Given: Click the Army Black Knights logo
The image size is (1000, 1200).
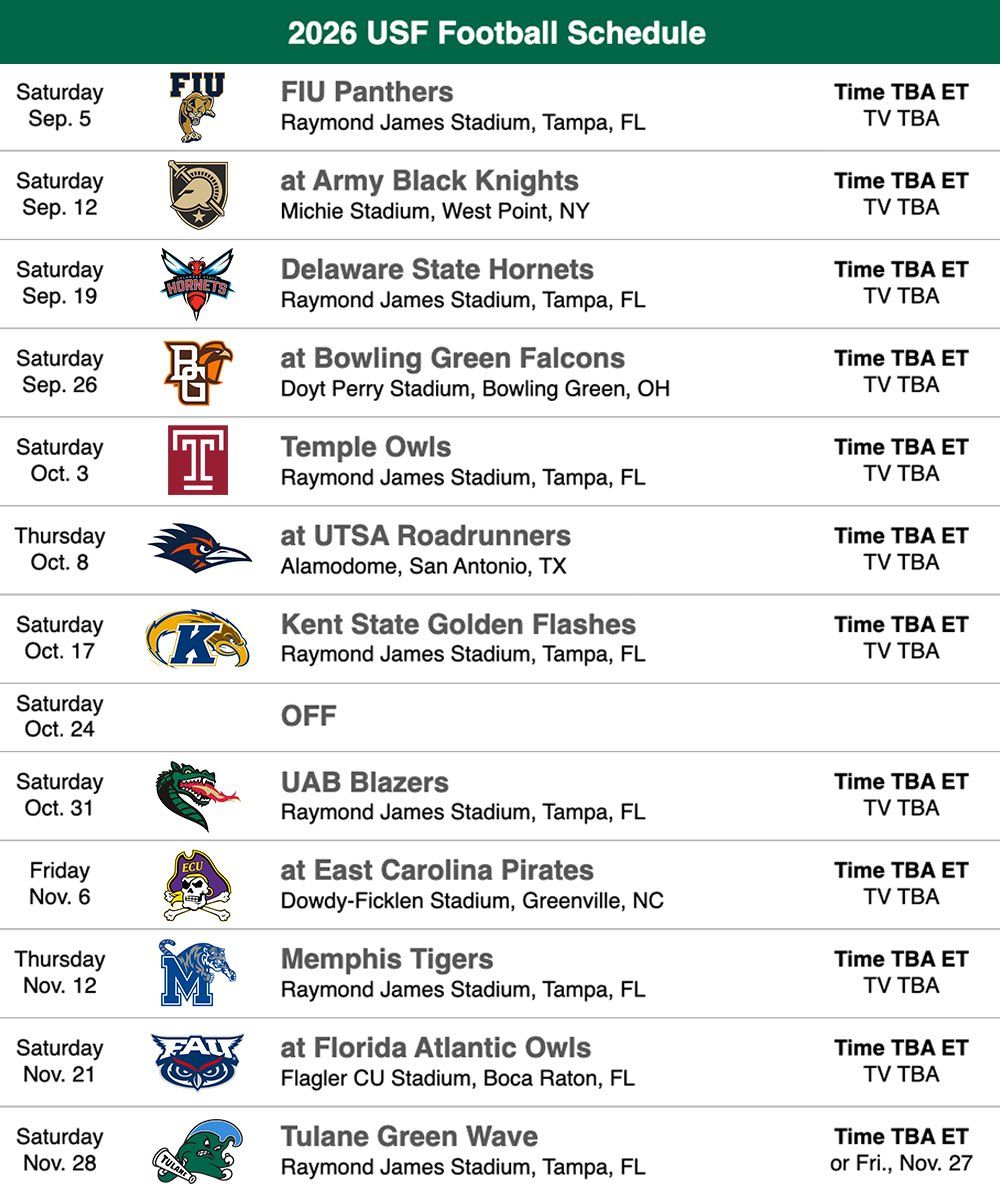Looking at the screenshot, I should click(197, 195).
